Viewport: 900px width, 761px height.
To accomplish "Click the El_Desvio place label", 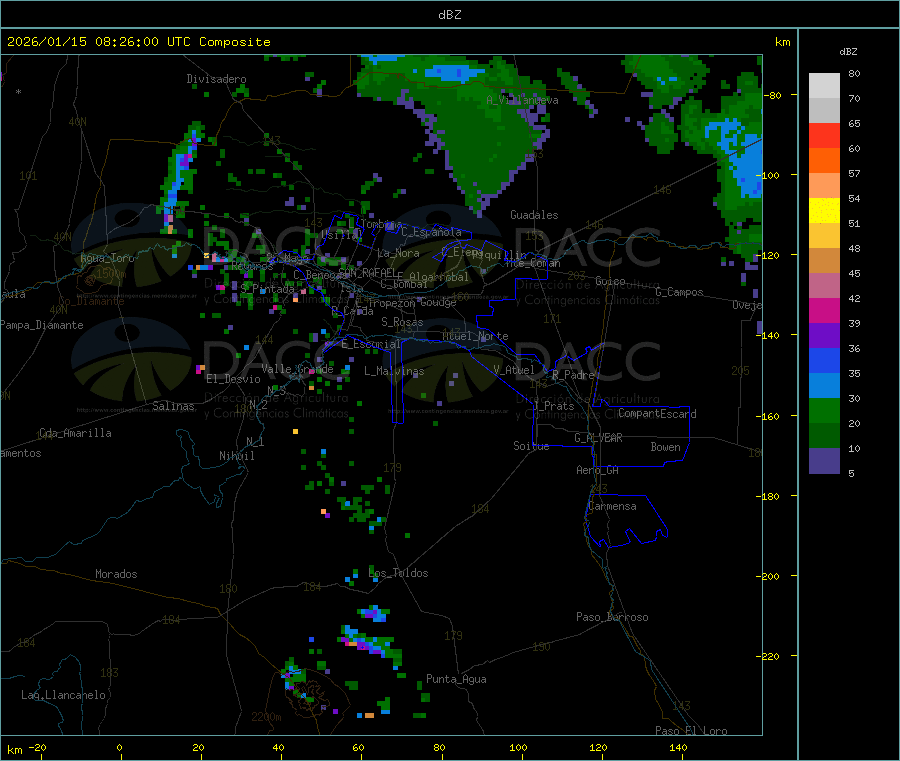I will coord(234,379).
